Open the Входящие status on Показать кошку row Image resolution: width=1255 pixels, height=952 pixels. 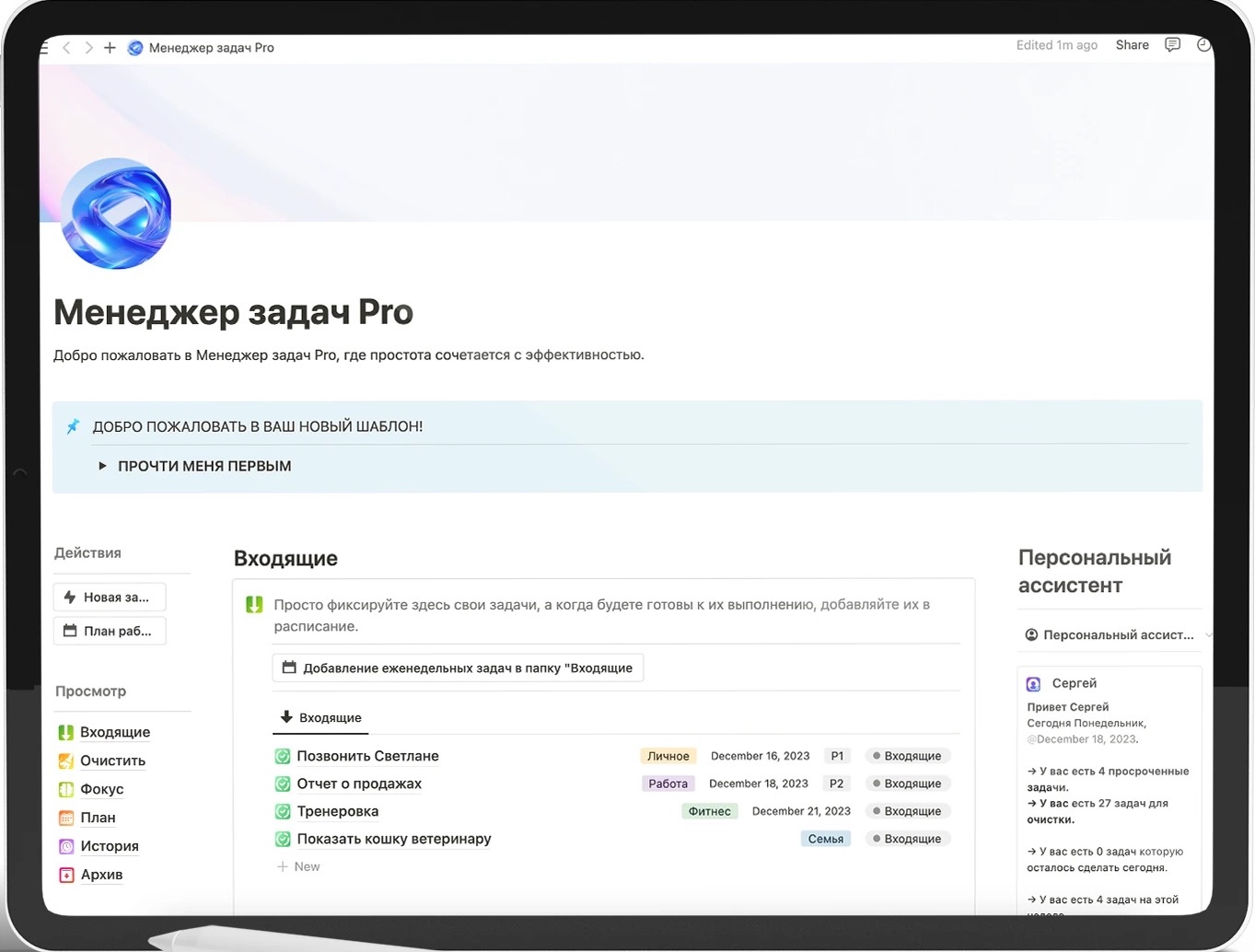click(907, 839)
